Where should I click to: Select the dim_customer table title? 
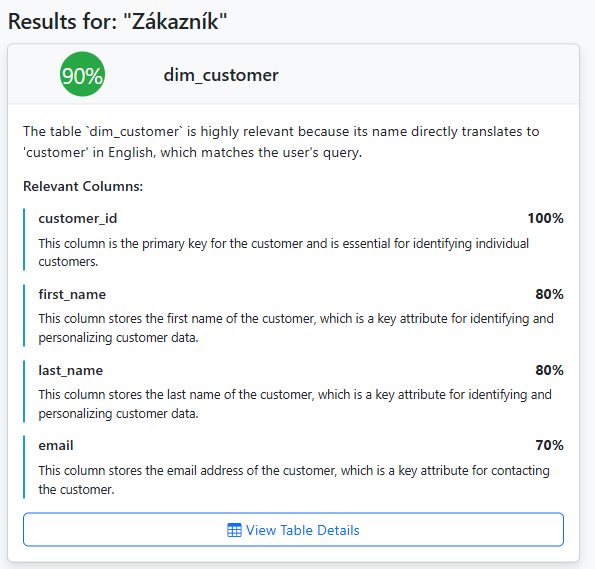(221, 75)
